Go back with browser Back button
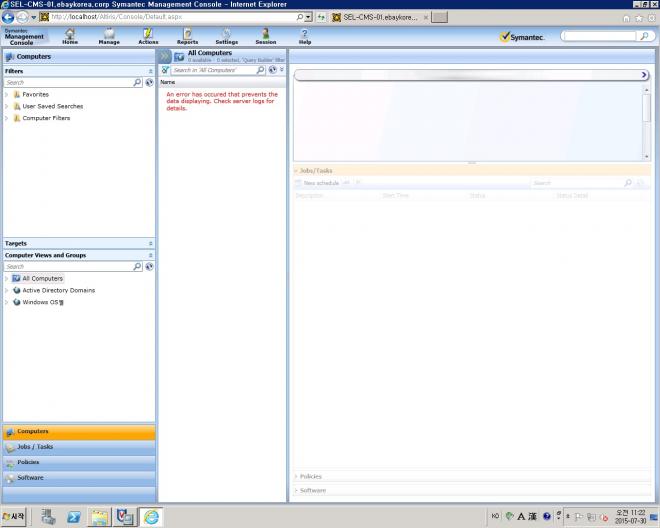This screenshot has height=528, width=660. [8, 17]
